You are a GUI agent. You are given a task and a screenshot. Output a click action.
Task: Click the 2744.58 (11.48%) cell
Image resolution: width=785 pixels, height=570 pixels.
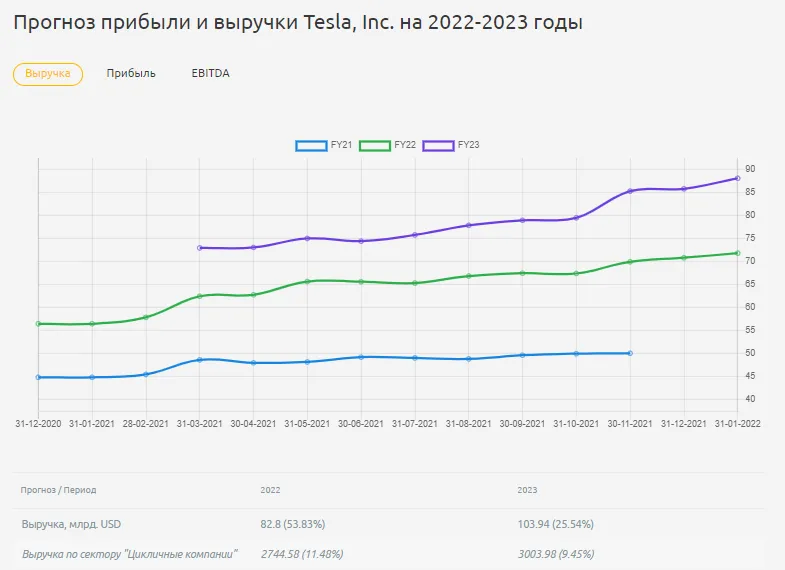click(x=302, y=554)
